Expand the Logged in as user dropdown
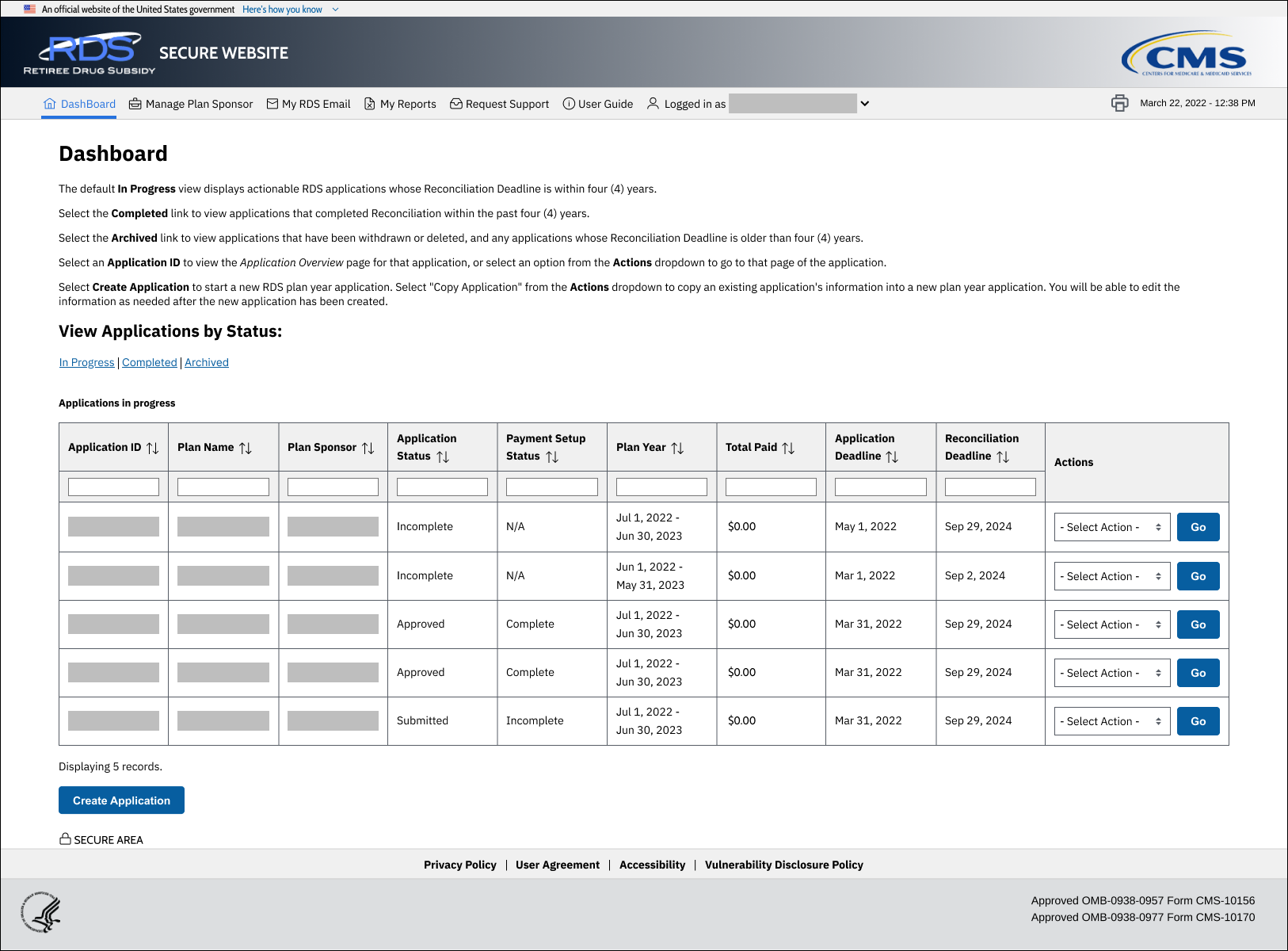The image size is (1288, 951). coord(865,104)
